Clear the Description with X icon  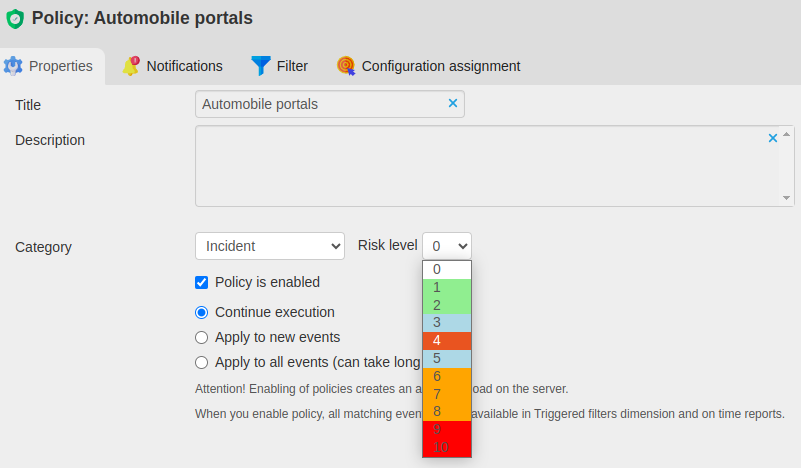[772, 138]
